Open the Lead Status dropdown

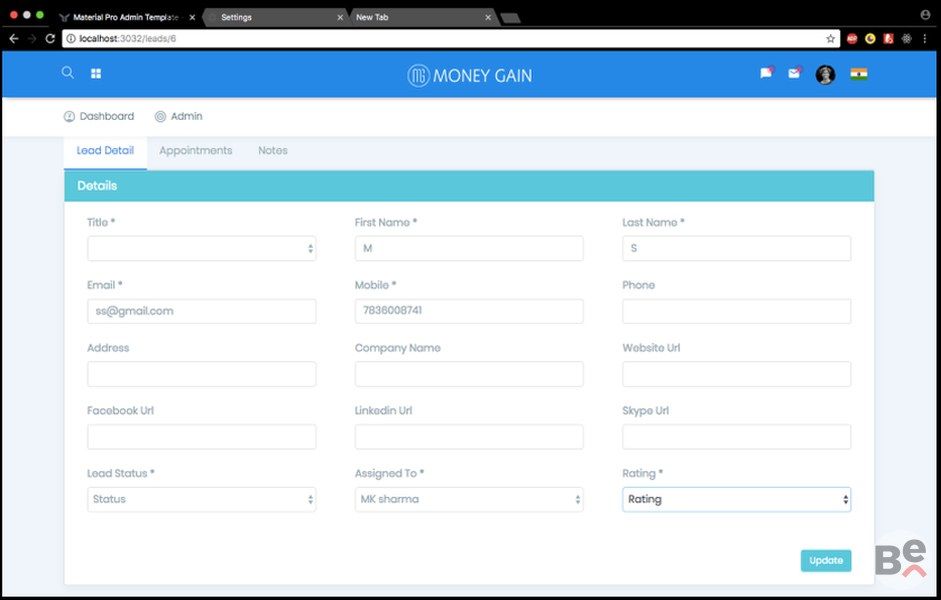[201, 499]
